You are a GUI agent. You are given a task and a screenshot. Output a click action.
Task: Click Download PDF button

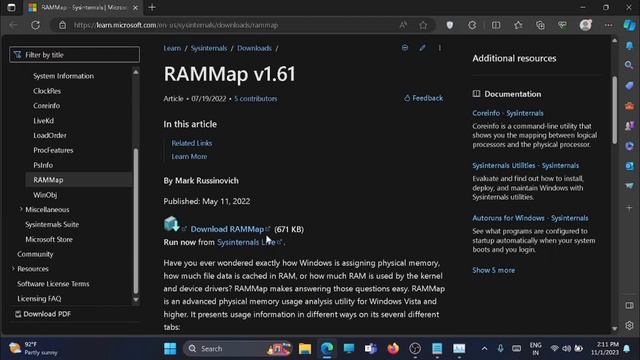point(43,314)
